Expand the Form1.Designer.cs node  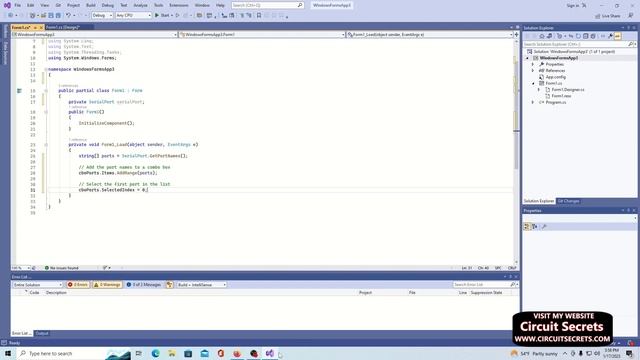539,90
